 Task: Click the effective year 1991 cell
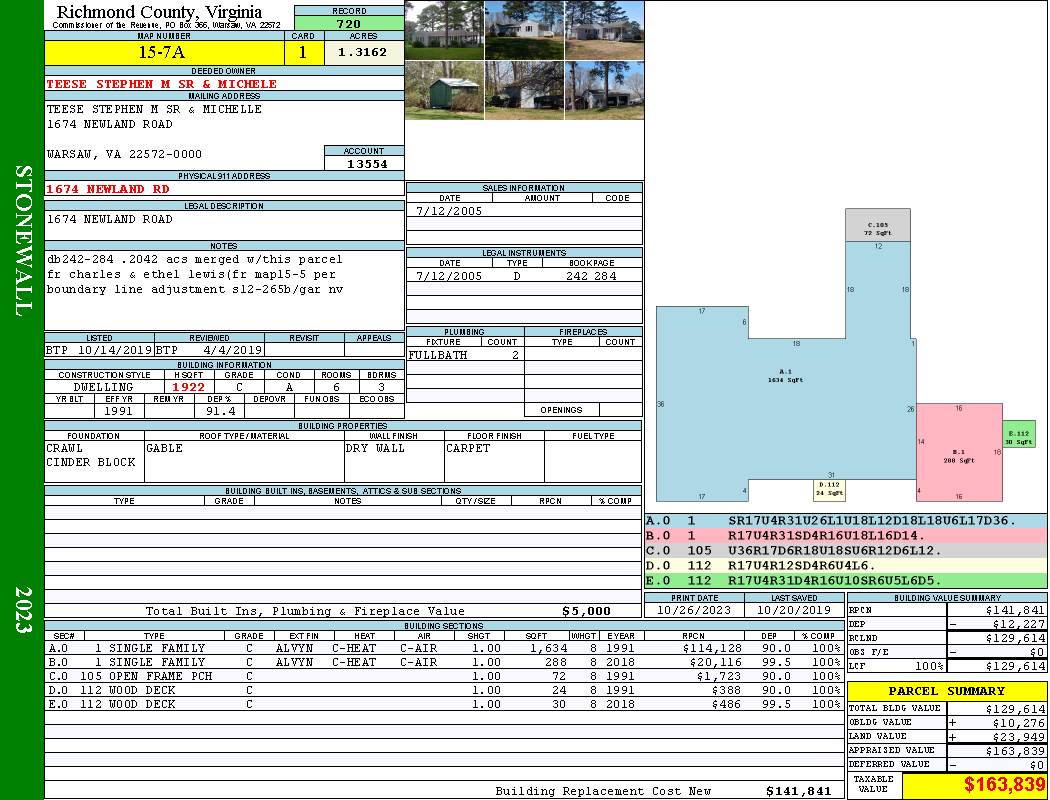[119, 411]
